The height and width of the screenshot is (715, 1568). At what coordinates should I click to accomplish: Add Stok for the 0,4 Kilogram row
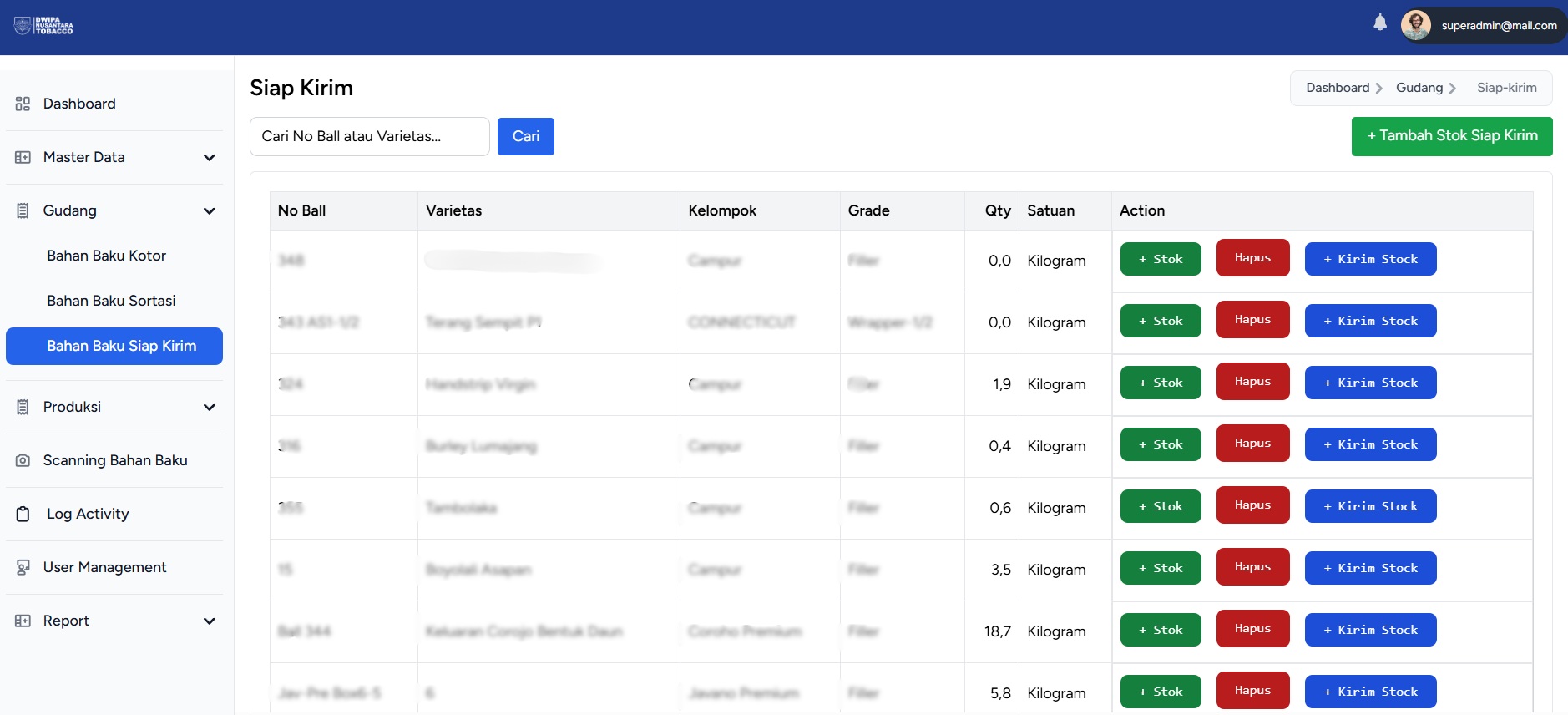[1161, 444]
